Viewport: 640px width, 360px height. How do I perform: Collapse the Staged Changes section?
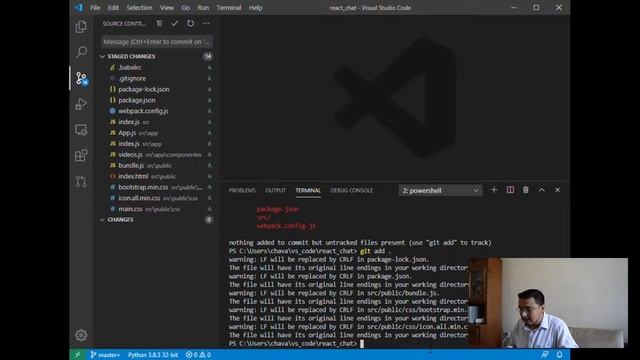[157, 56]
